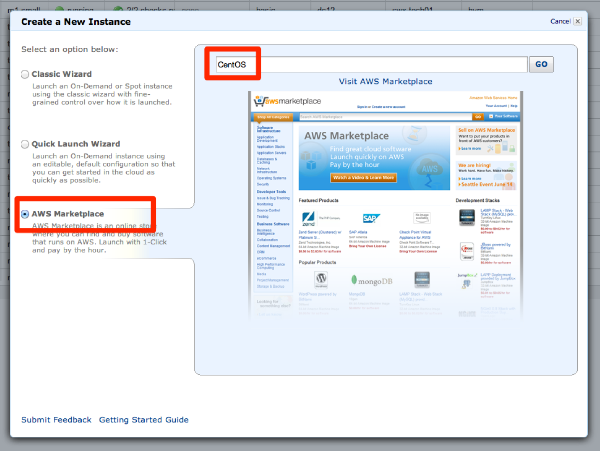Select the Quick Launch Wizard radio button
The height and width of the screenshot is (451, 600).
25,144
